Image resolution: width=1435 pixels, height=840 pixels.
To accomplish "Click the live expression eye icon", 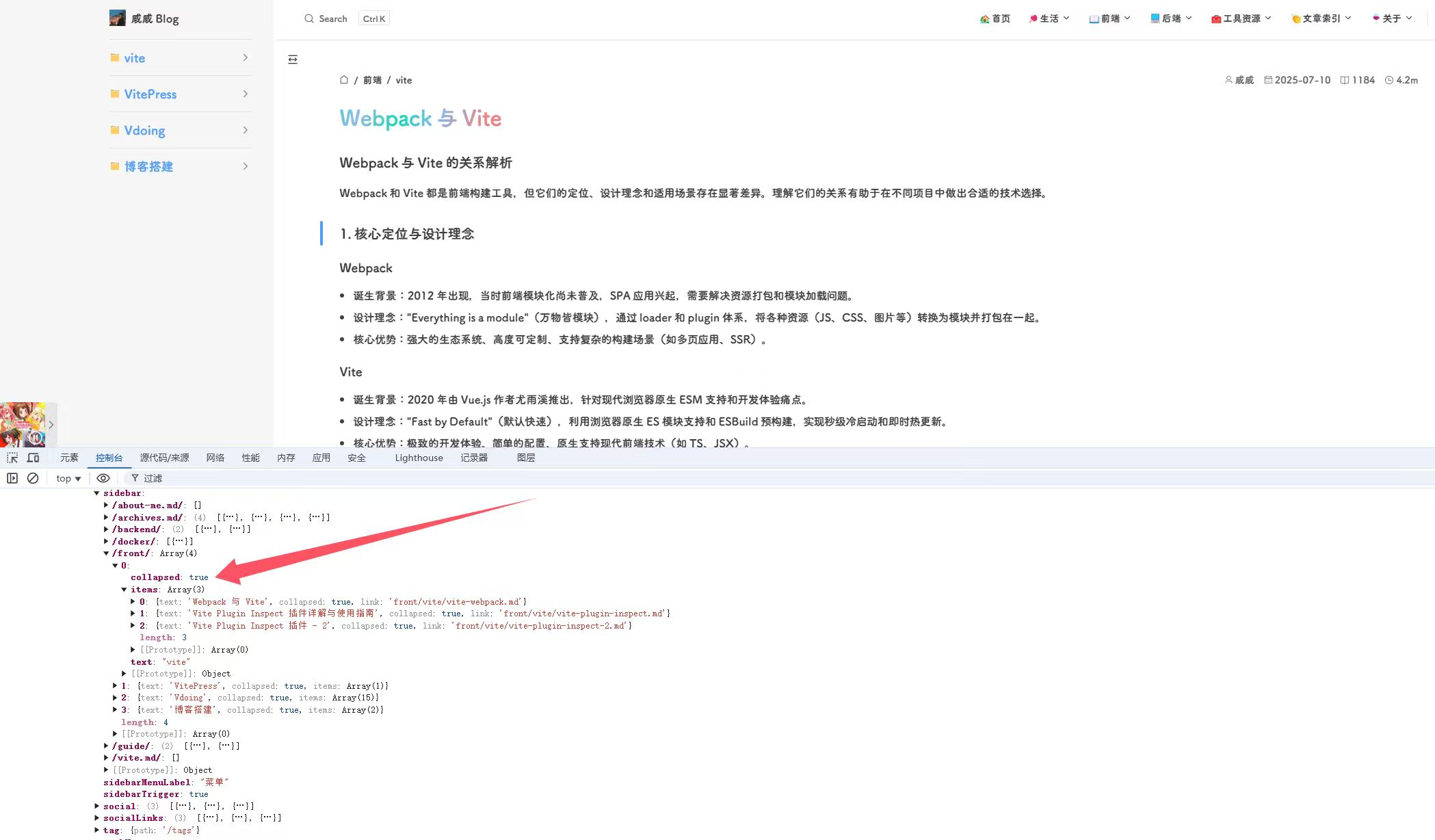I will click(x=103, y=478).
